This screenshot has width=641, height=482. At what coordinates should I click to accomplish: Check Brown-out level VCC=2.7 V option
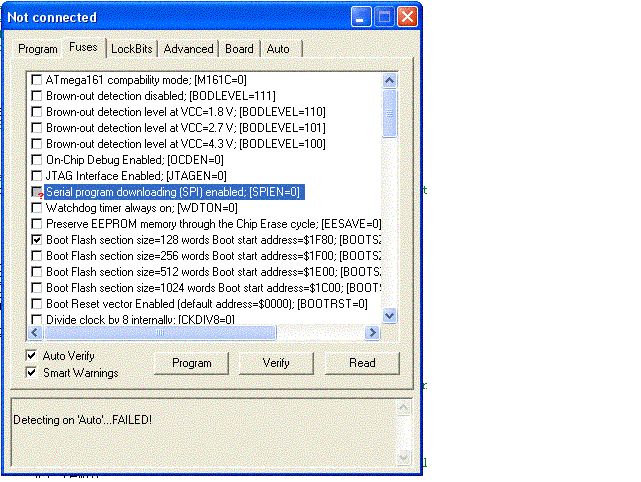[37, 128]
